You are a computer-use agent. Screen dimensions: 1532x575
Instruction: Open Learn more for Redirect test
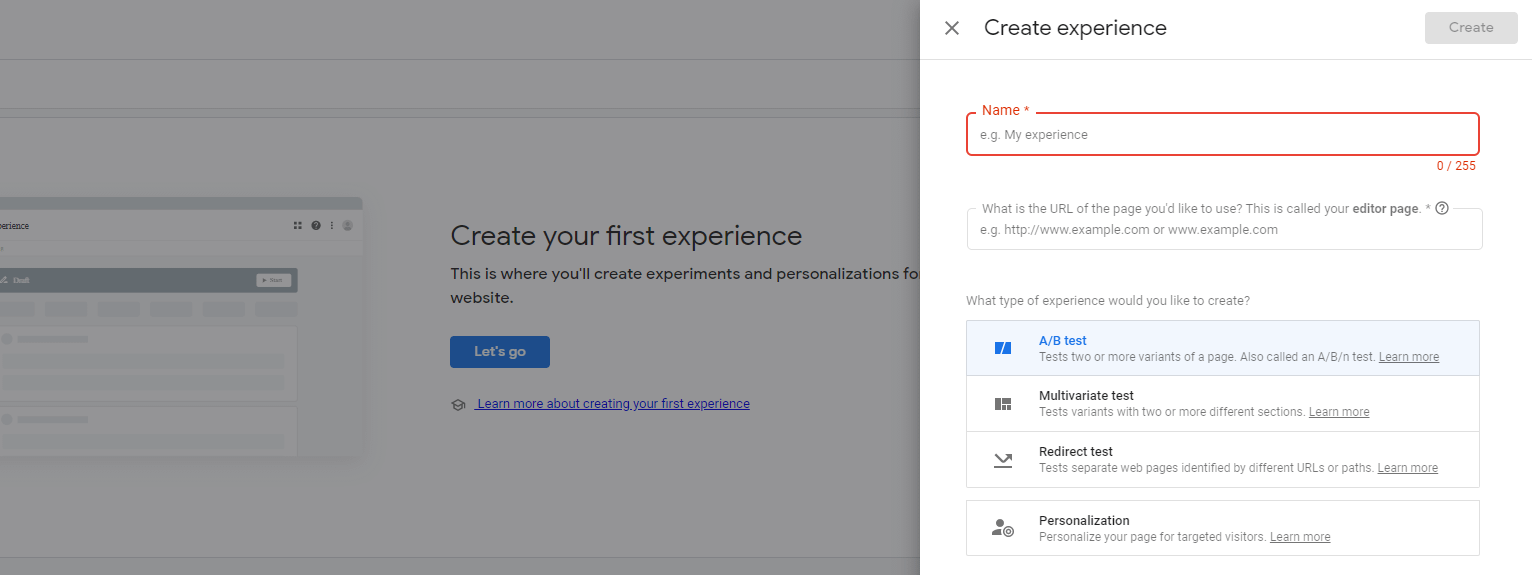(1408, 468)
